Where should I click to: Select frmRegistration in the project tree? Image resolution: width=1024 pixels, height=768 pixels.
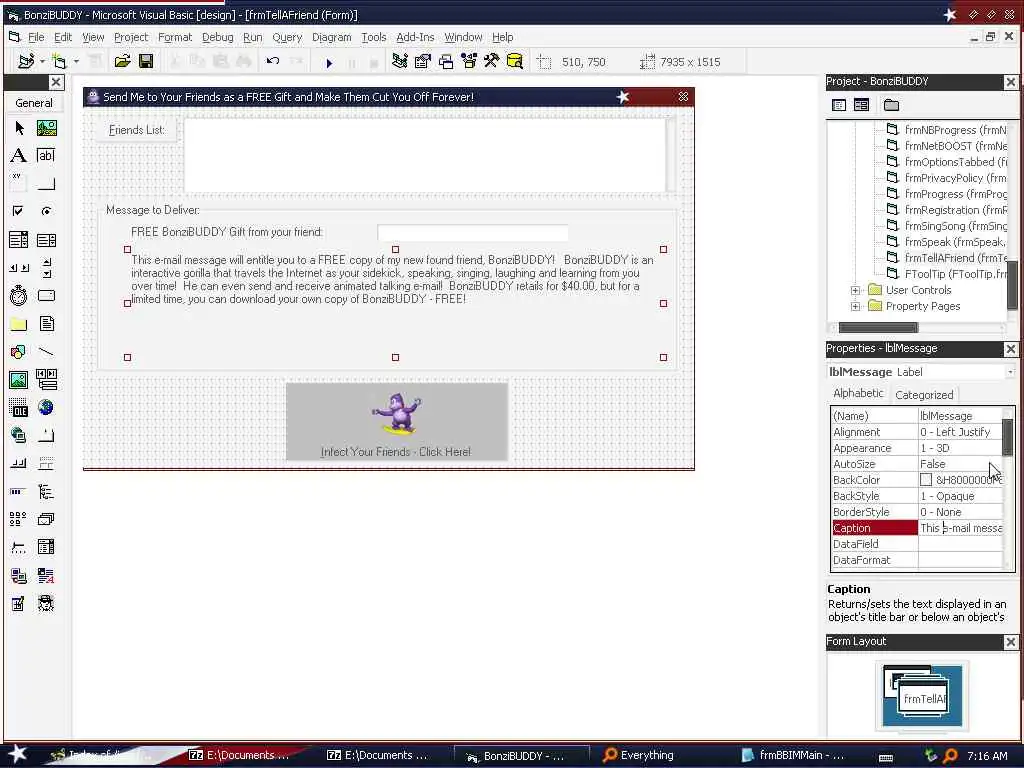pos(946,210)
